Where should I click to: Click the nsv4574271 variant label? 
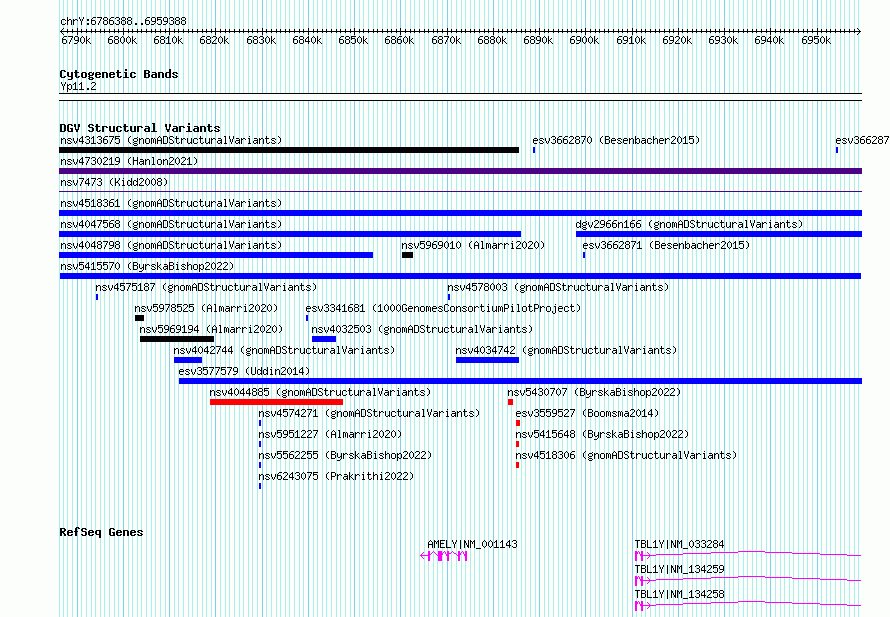(x=369, y=413)
